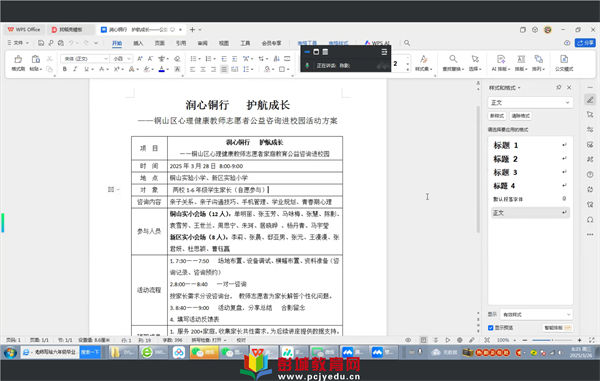Select center text alignment icon
This screenshot has height=381, width=600.
[203, 69]
